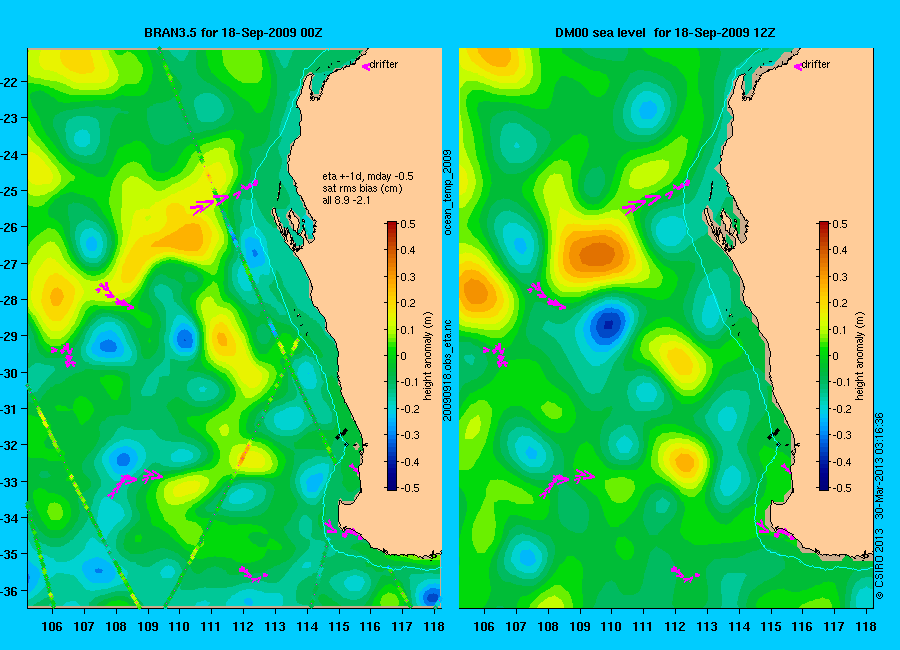Click the dark blue low eddy in right map
This screenshot has width=900, height=650.
click(x=607, y=325)
